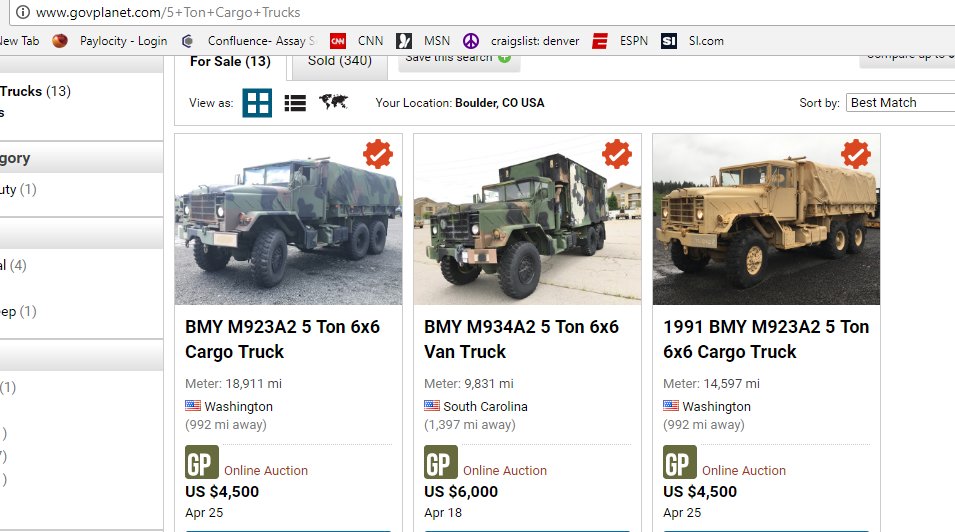Open the SI.com bookmark

tap(692, 41)
